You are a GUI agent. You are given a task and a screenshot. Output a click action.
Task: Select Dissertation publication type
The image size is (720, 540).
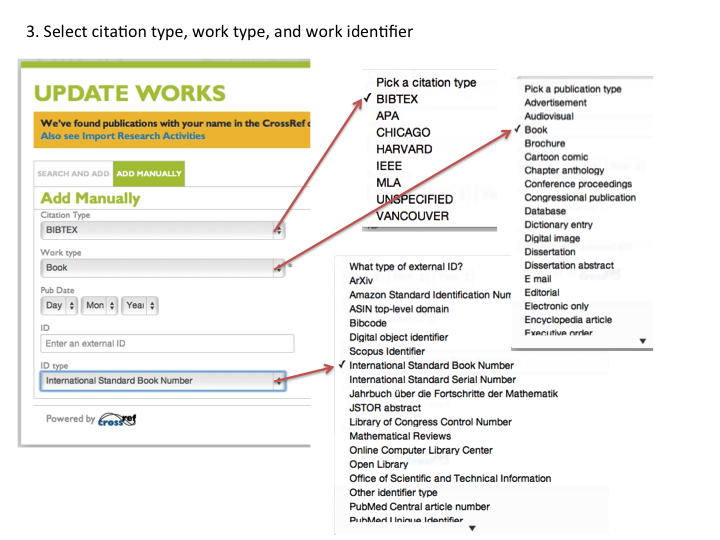pos(550,252)
